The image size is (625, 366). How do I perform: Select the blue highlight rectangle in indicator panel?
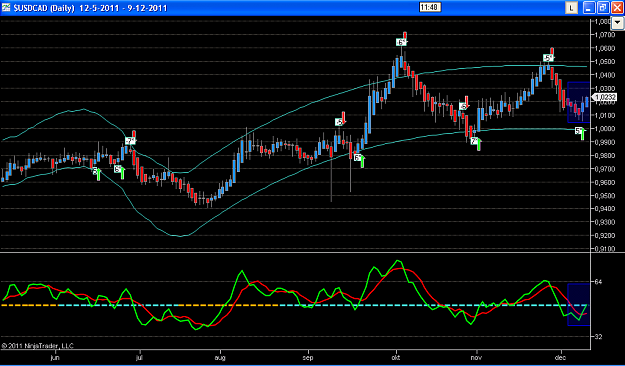(578, 305)
